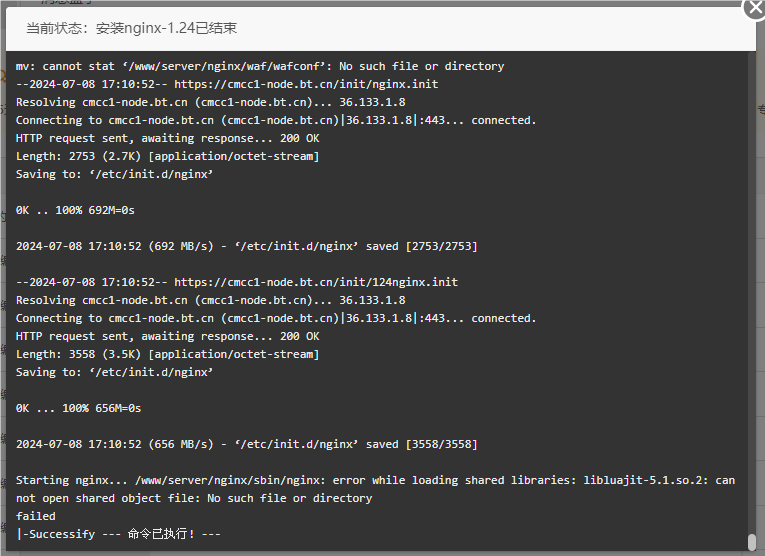Viewport: 765px width, 556px height.
Task: Click the '|-Successify --- 命令已执行' line
Action: coord(119,534)
